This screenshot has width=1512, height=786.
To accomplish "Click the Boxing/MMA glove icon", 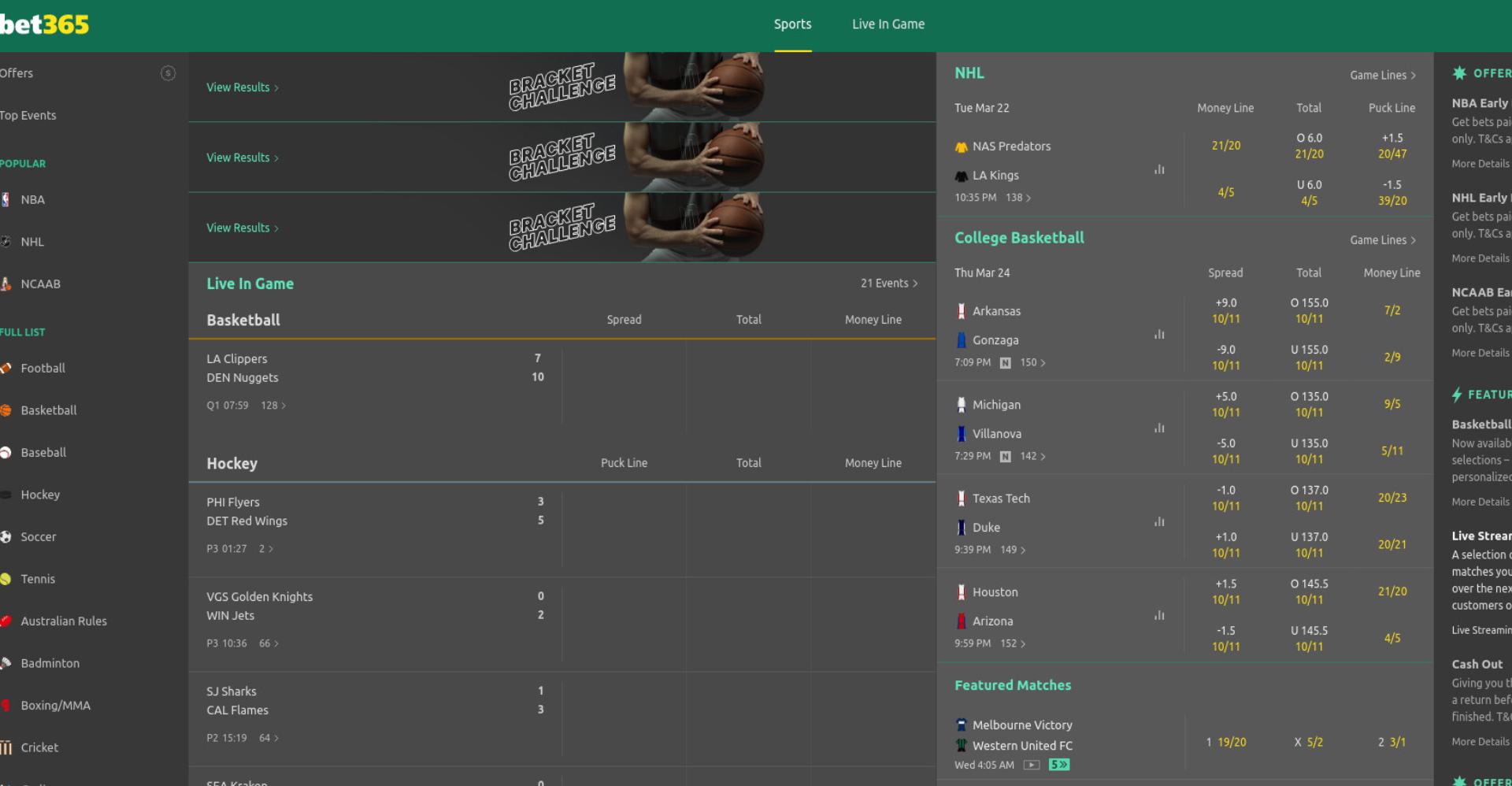I will (x=6, y=705).
